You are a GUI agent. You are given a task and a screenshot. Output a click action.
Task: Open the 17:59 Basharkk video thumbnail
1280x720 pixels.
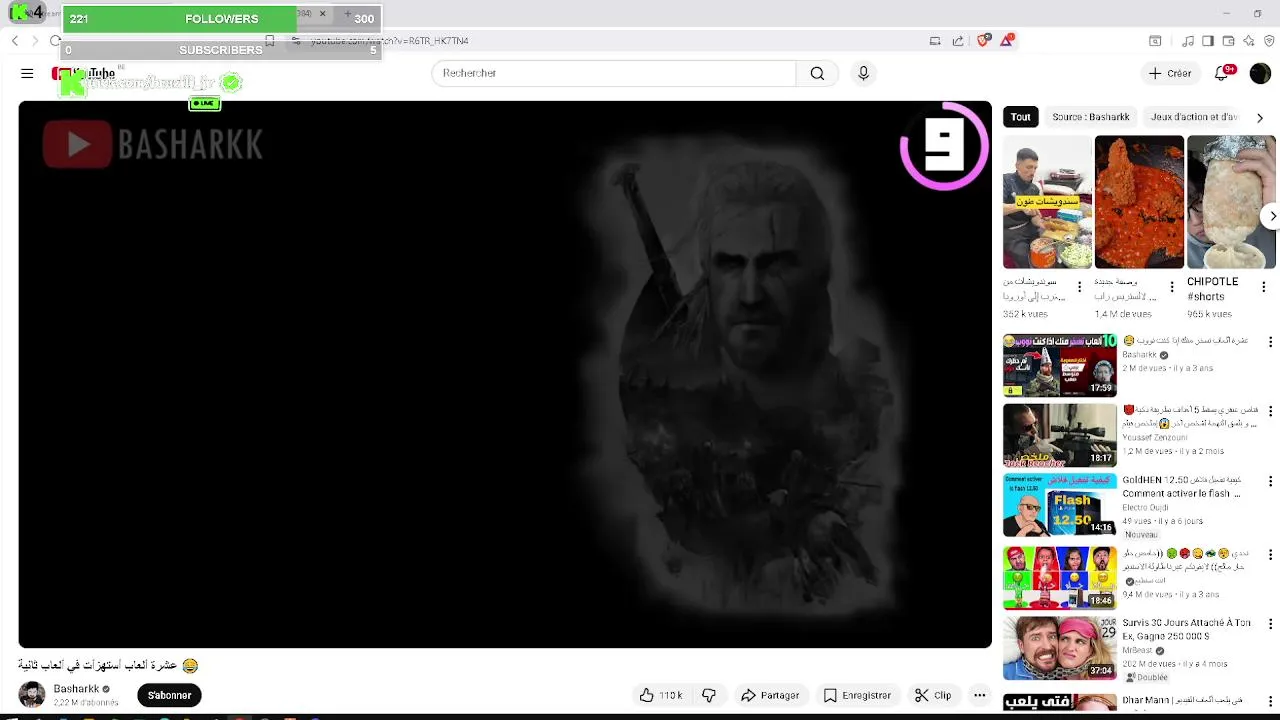1060,365
